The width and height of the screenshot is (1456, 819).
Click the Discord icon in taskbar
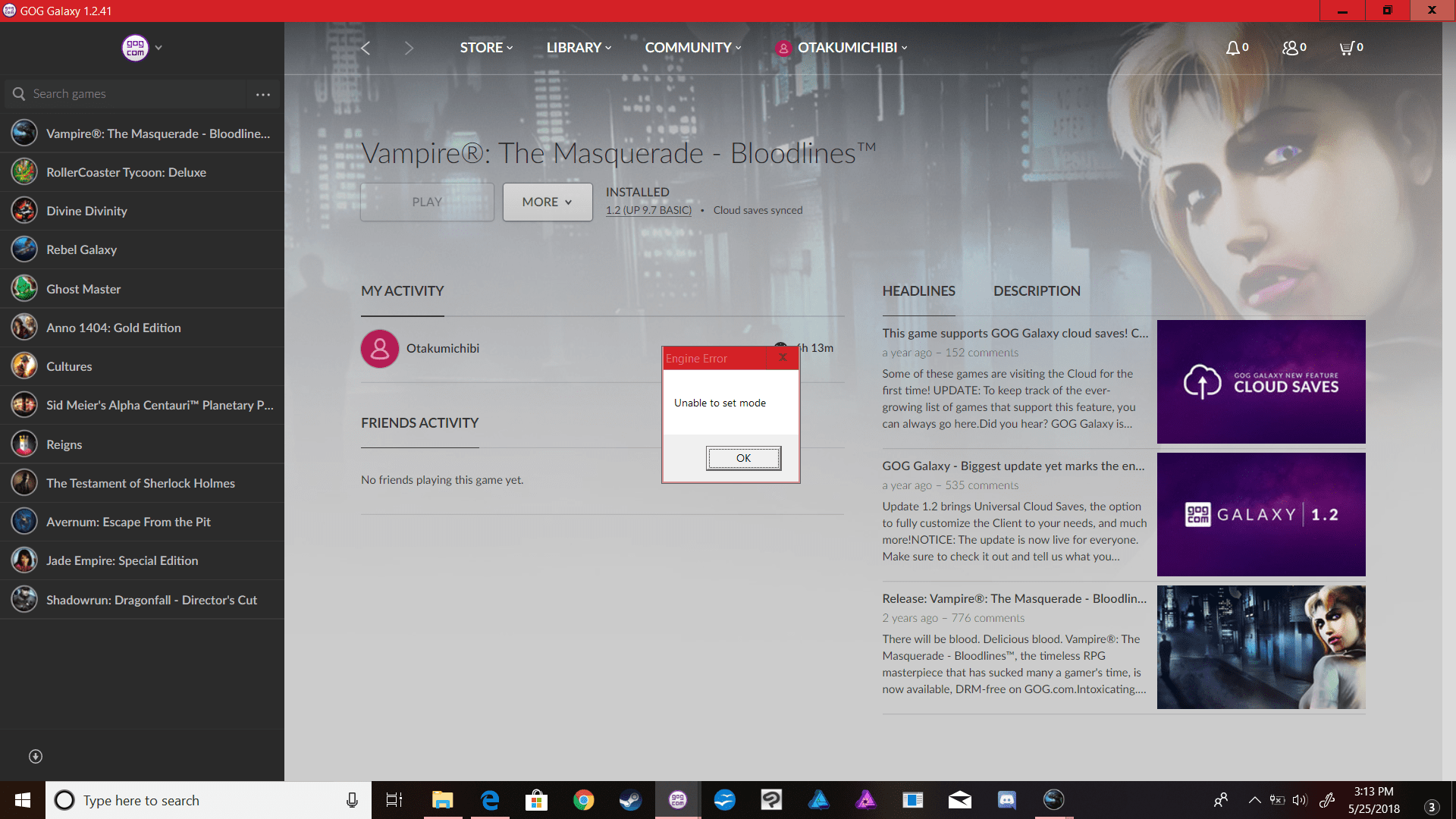point(1006,799)
